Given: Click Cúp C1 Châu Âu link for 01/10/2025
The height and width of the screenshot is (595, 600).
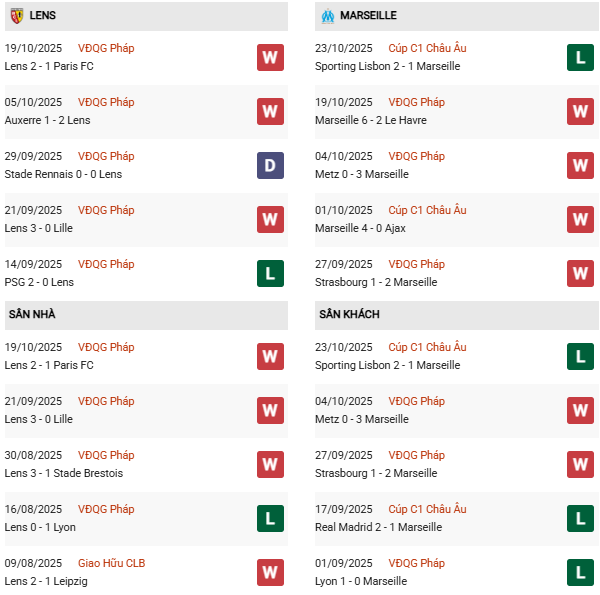Looking at the screenshot, I should click(x=427, y=210).
